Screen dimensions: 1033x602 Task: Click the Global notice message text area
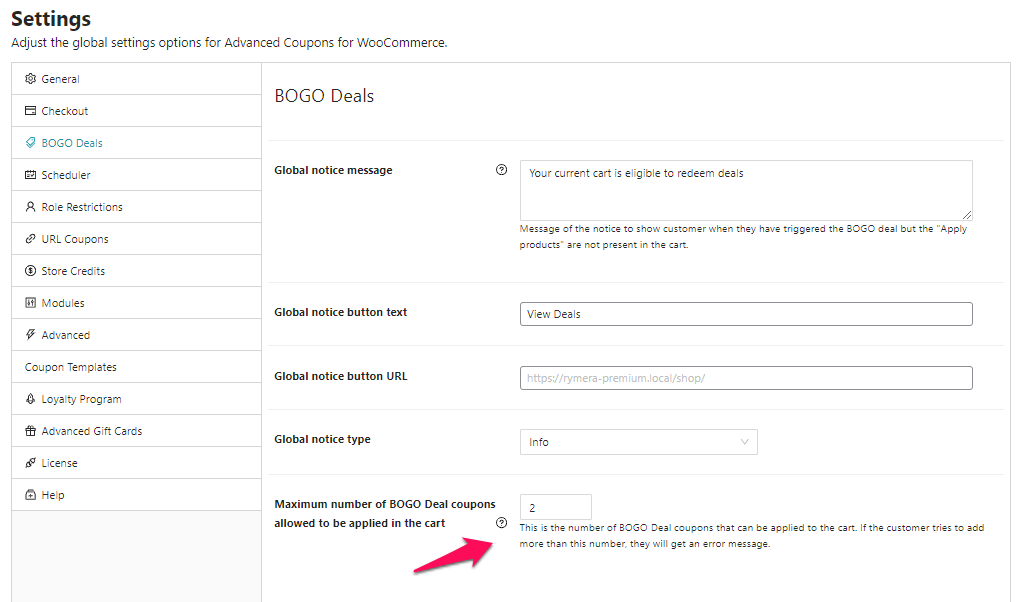745,190
